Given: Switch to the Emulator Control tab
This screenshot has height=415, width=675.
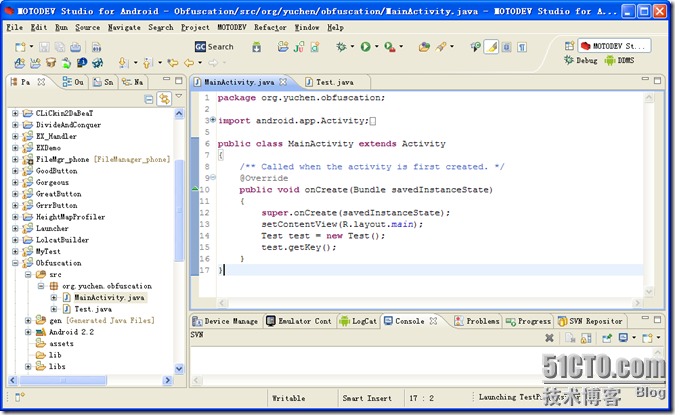Looking at the screenshot, I should (299, 321).
